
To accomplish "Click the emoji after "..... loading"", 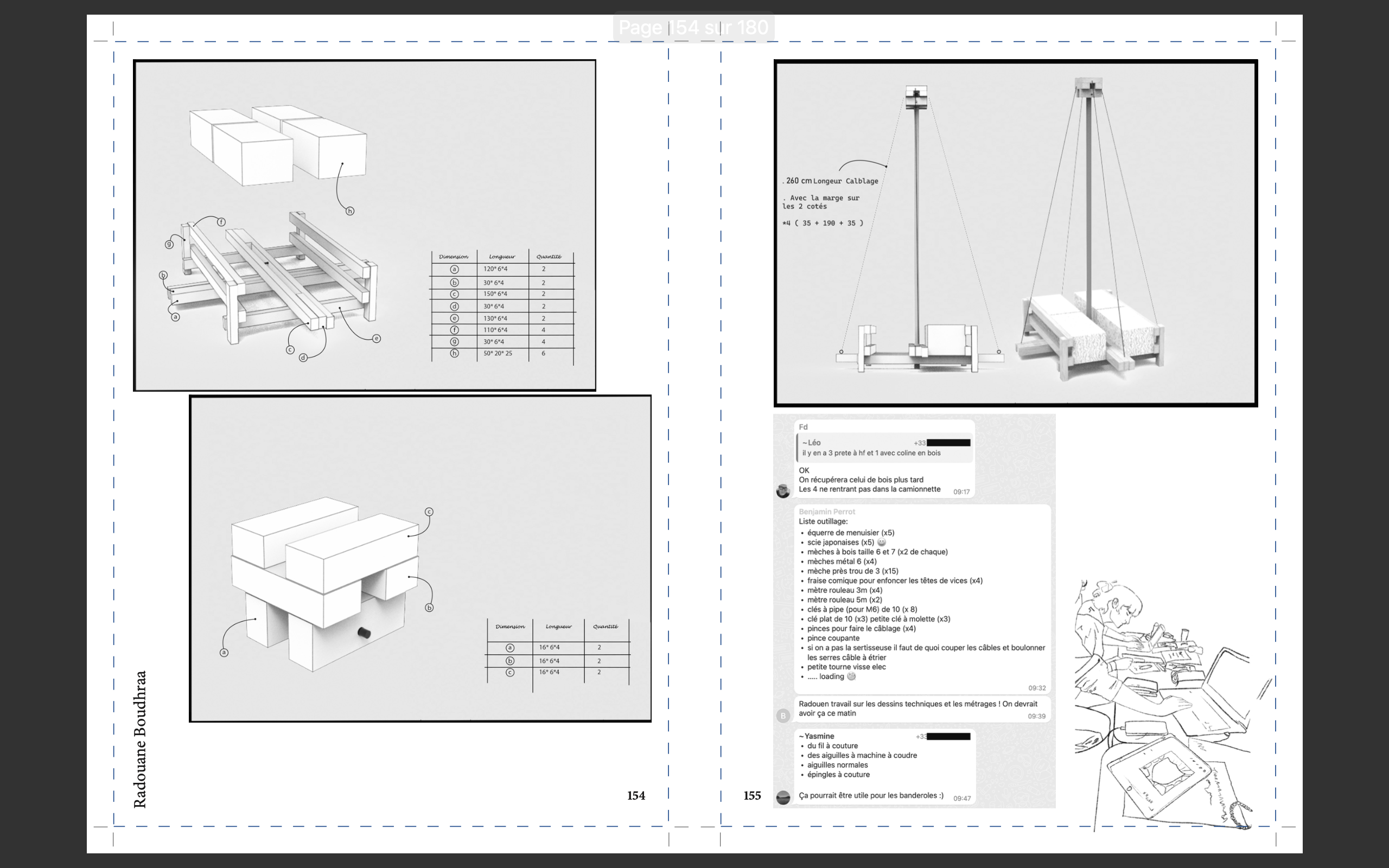I will [x=852, y=676].
